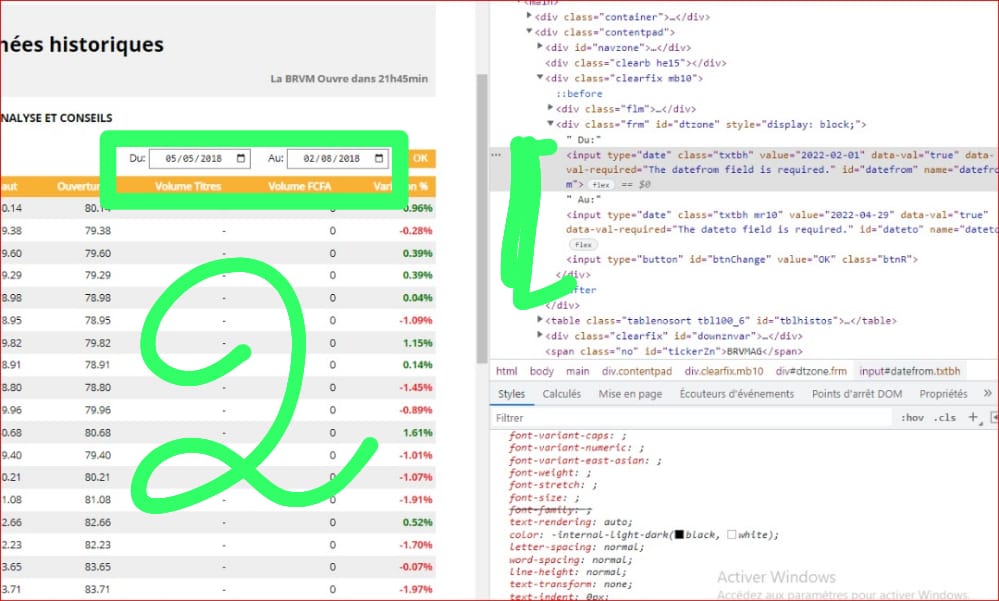Image resolution: width=999 pixels, height=601 pixels.
Task: Click the Du date input field
Action: (x=199, y=159)
